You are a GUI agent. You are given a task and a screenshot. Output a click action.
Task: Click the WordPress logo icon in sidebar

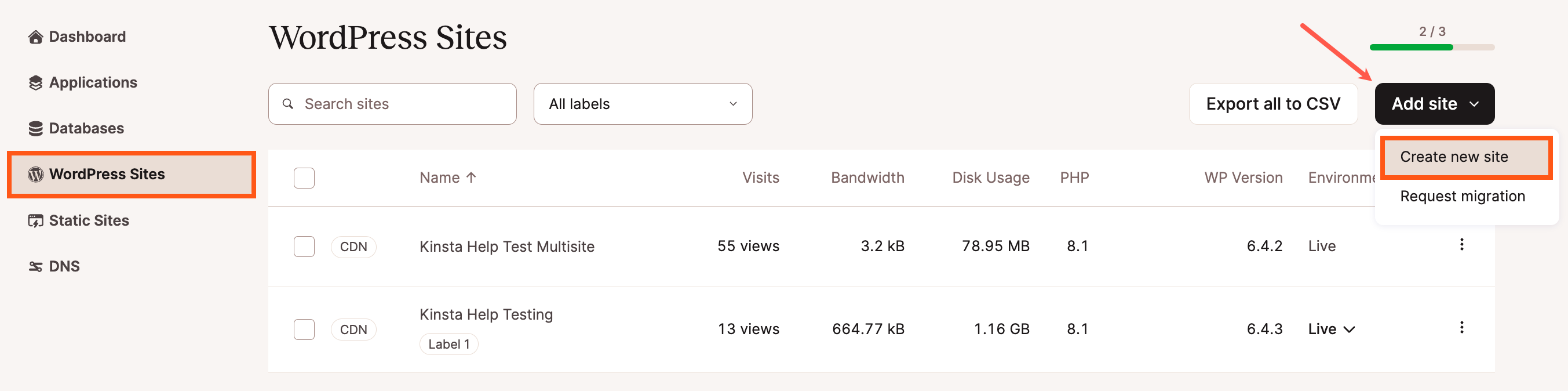[35, 174]
